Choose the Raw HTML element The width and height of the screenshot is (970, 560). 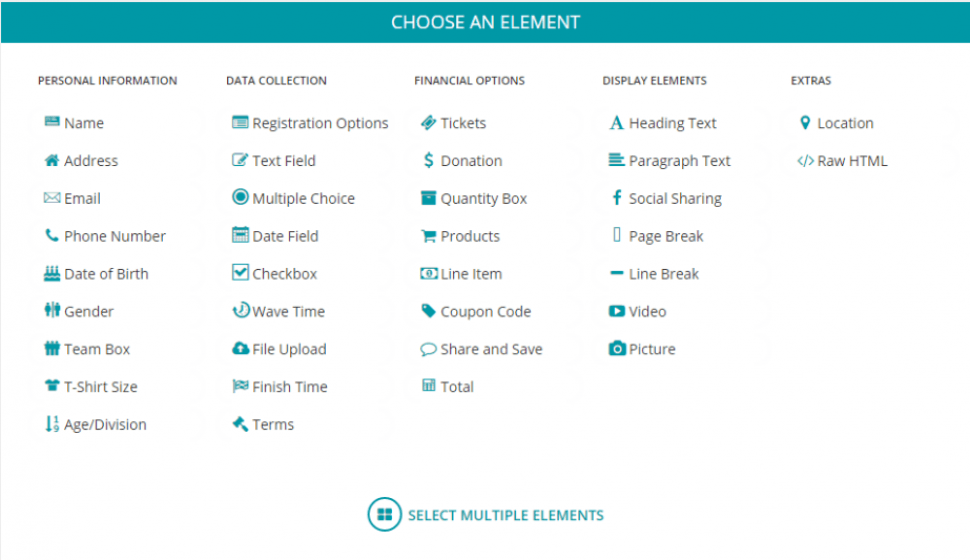[851, 161]
